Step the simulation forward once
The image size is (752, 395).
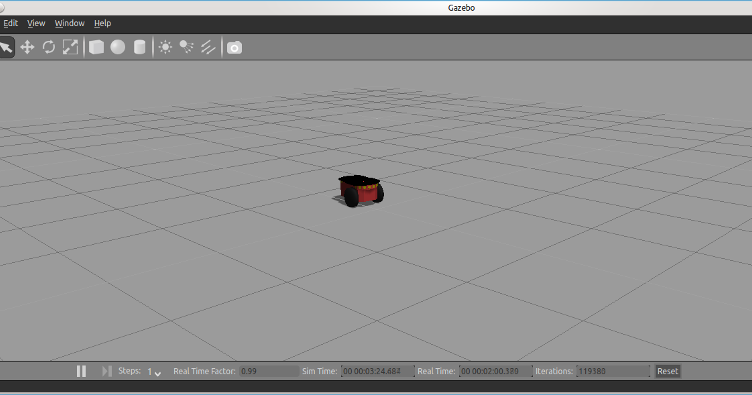106,371
